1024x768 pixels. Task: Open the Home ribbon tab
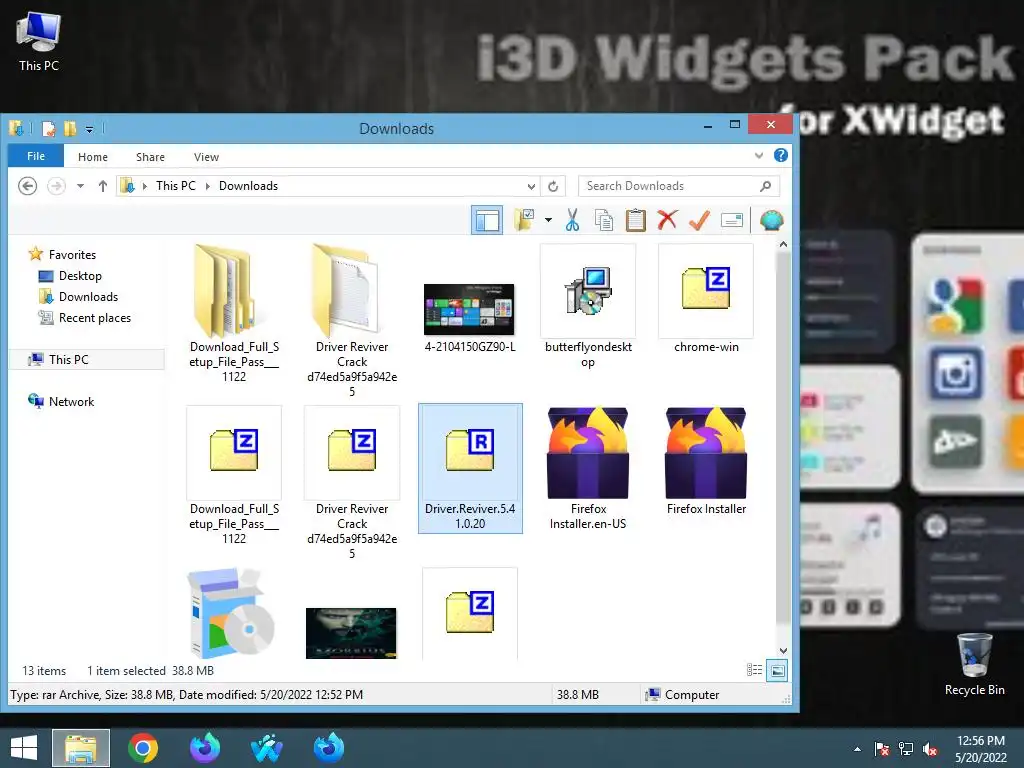(x=93, y=157)
